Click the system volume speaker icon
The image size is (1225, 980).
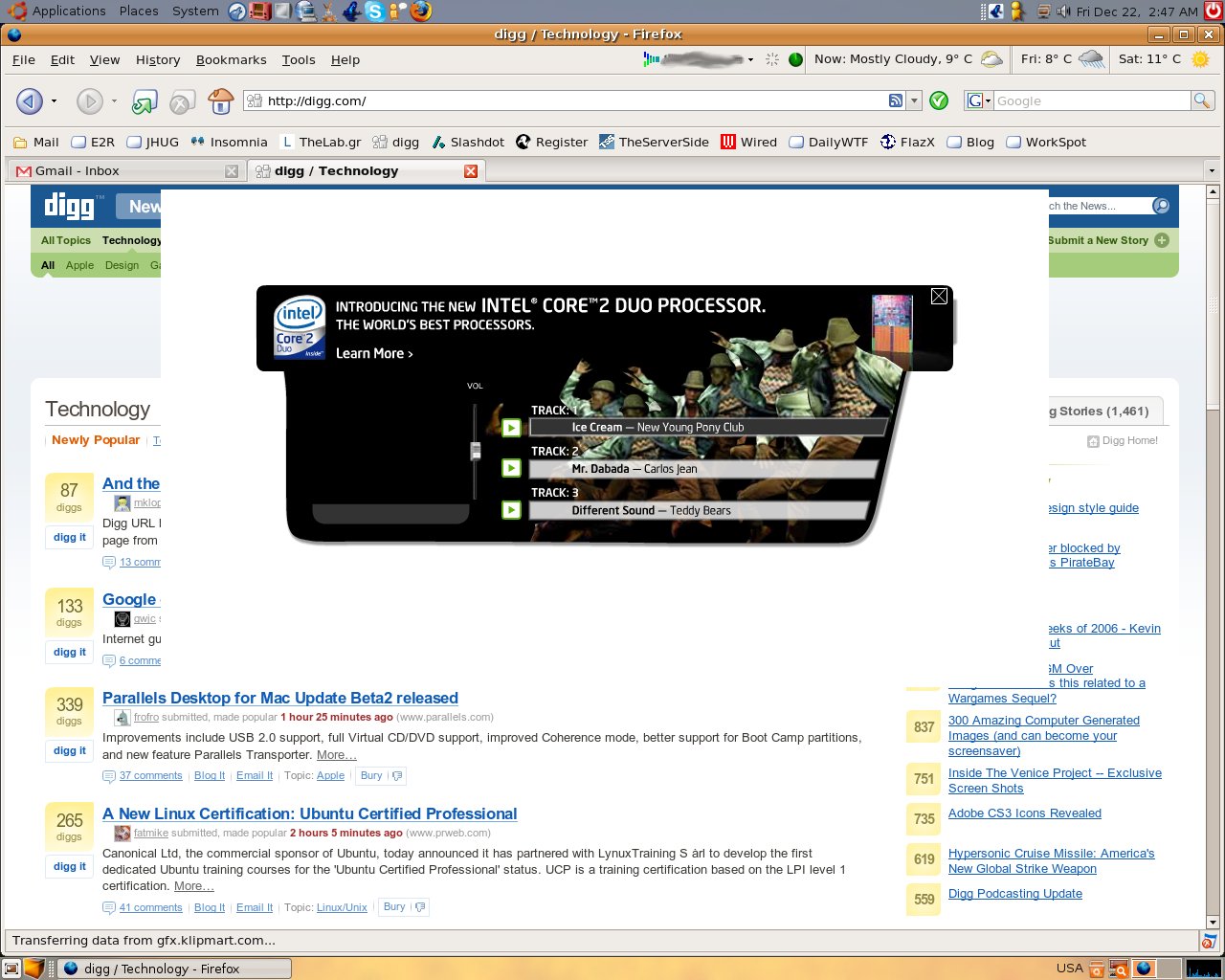pyautogui.click(x=1063, y=11)
